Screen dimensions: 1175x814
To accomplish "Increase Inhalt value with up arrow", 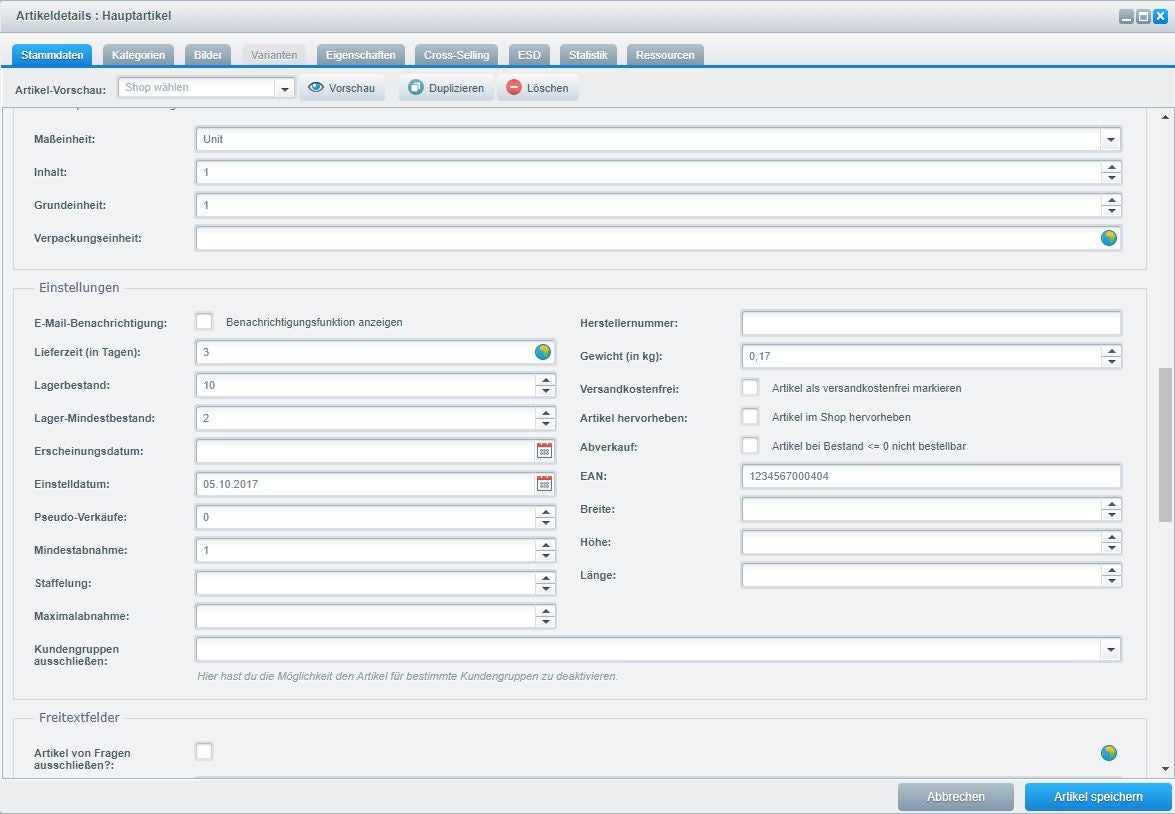I will pos(1111,167).
